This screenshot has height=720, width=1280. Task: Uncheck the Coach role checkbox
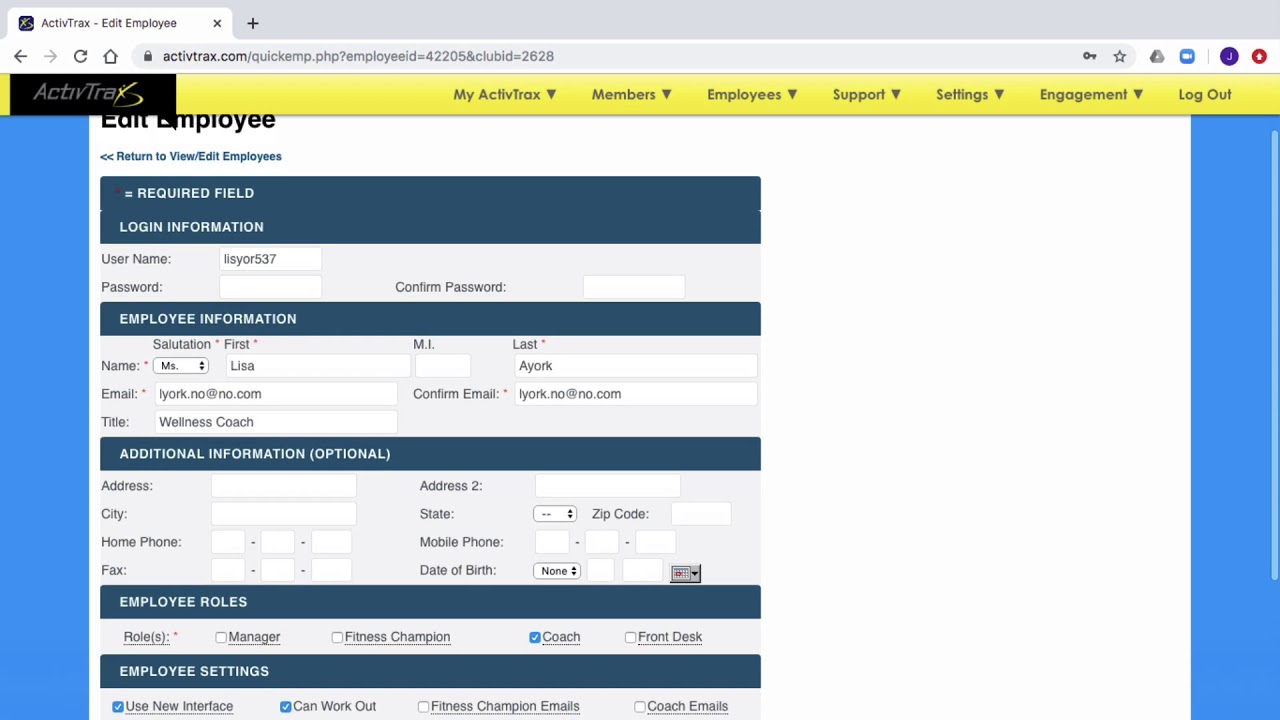coord(535,637)
